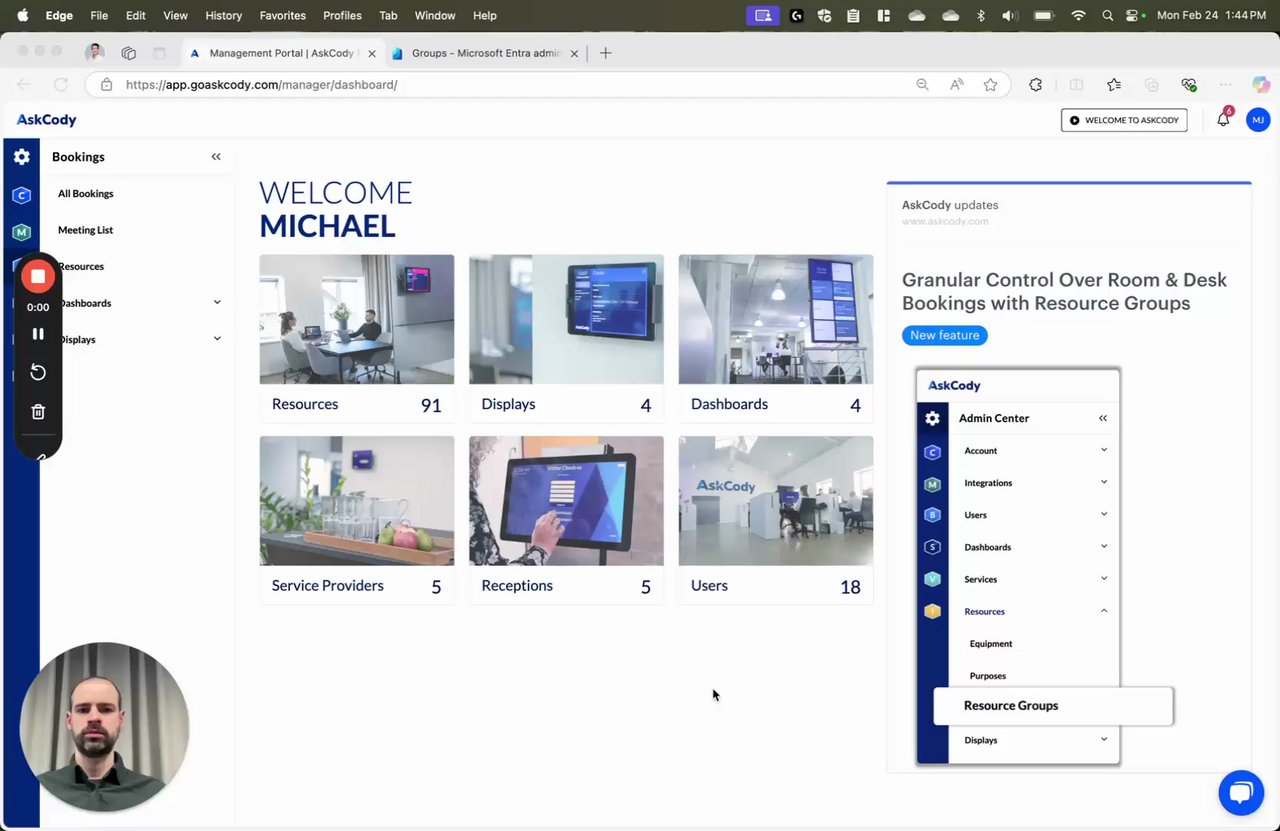The image size is (1280, 831).
Task: Open the History menu
Action: (223, 15)
